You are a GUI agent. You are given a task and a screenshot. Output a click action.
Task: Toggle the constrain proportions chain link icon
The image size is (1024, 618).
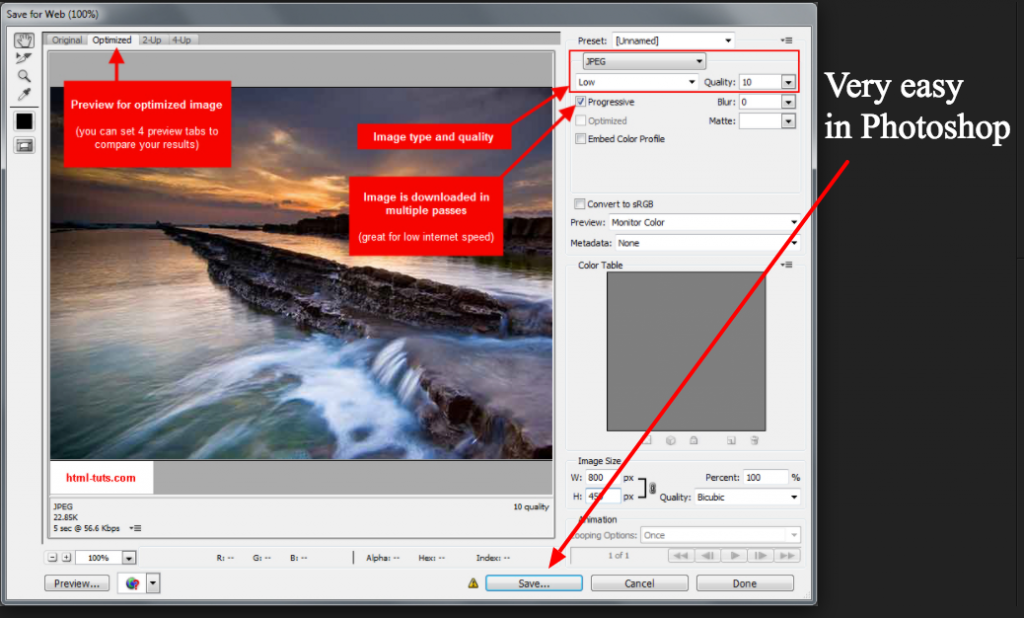pos(652,487)
